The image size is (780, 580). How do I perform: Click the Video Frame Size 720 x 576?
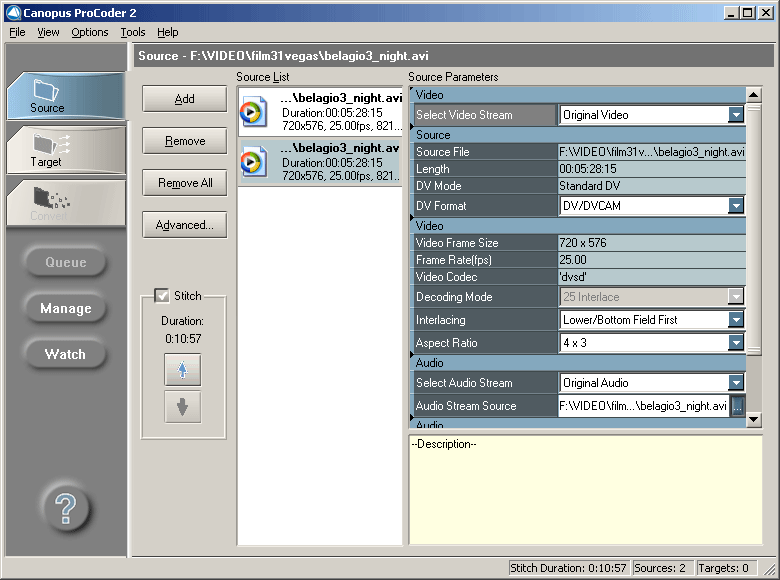click(652, 243)
